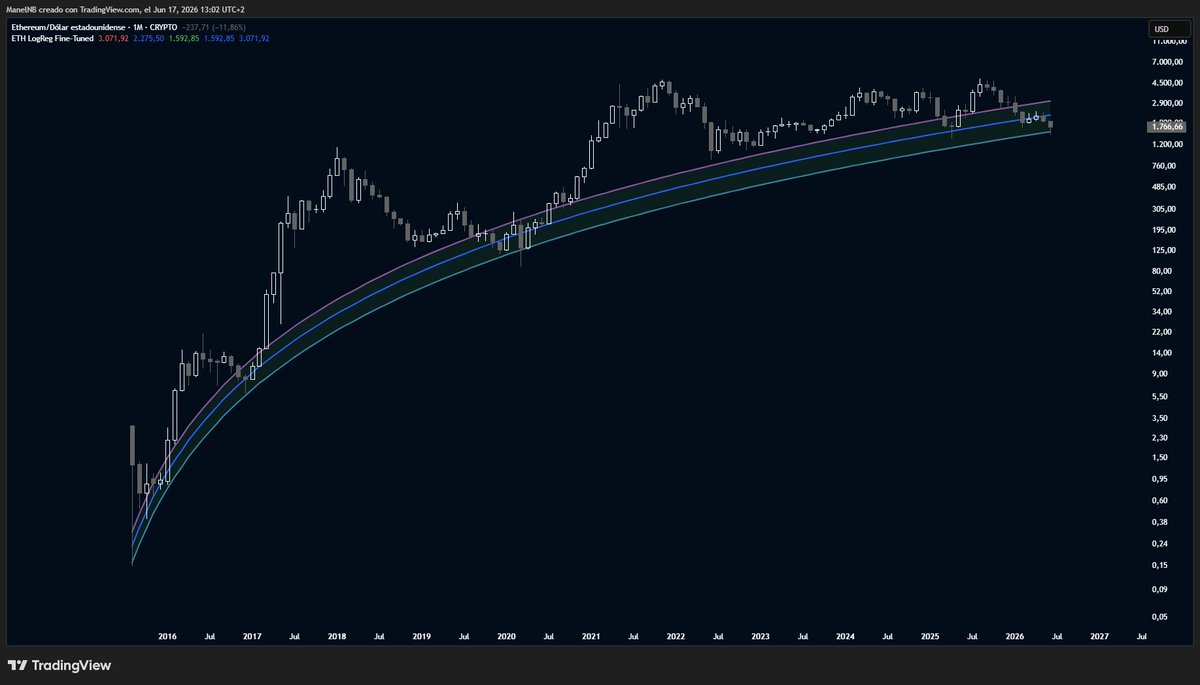The image size is (1200, 685).
Task: Click the 22,00 price axis label
Action: pos(1162,332)
